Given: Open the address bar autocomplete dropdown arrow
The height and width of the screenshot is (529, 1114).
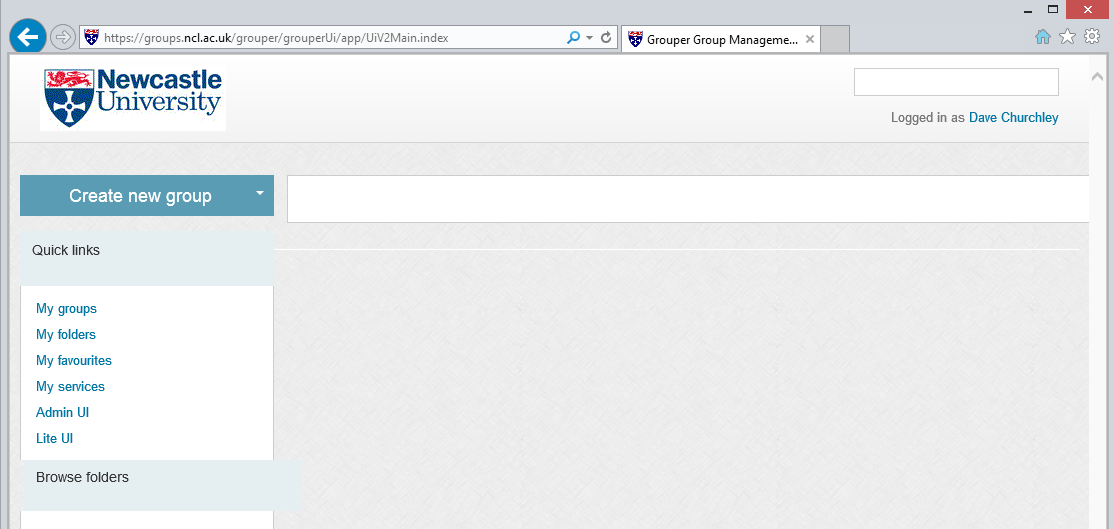Looking at the screenshot, I should (589, 38).
